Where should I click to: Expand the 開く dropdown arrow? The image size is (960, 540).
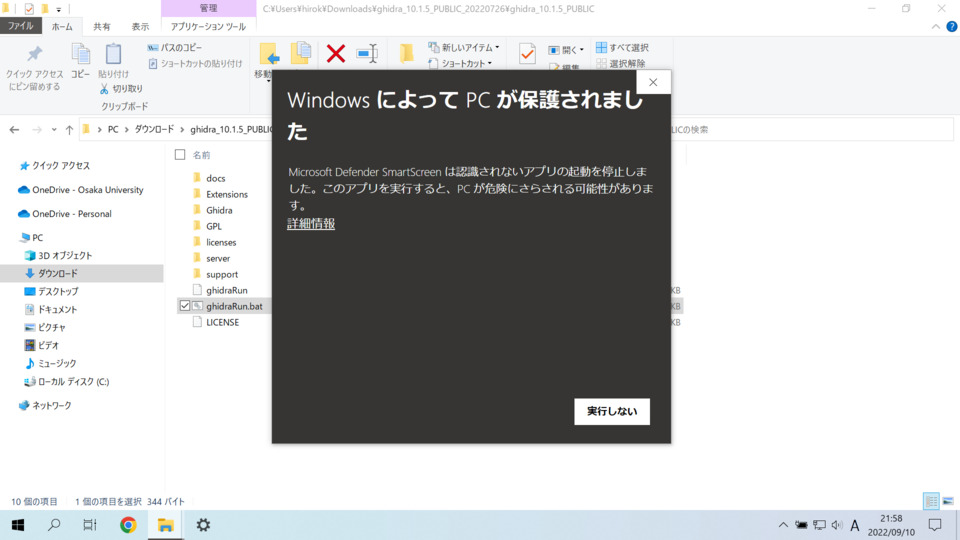[582, 49]
